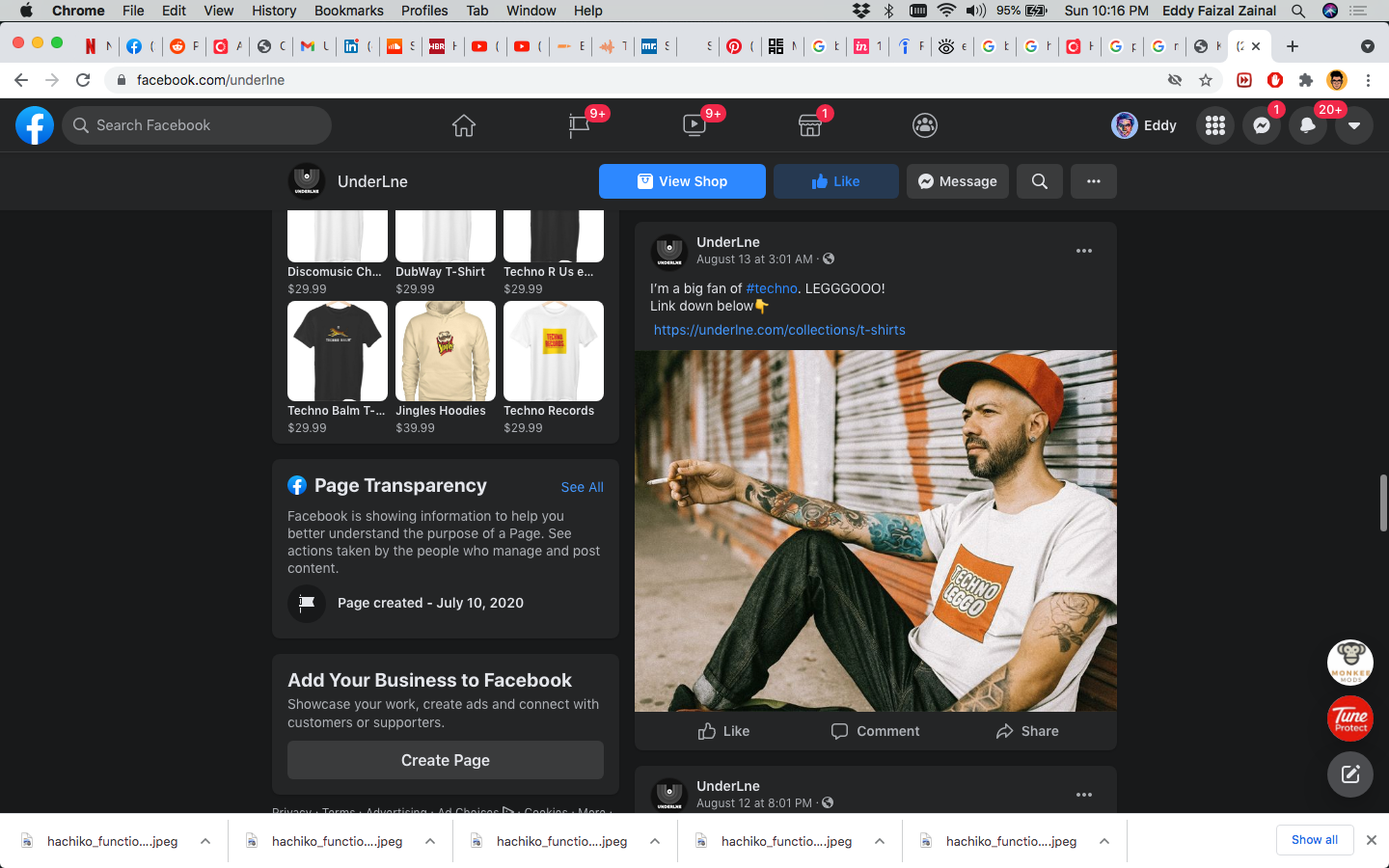This screenshot has height=868, width=1389.
Task: Switch to the Pinterest tab
Action: pos(740,46)
